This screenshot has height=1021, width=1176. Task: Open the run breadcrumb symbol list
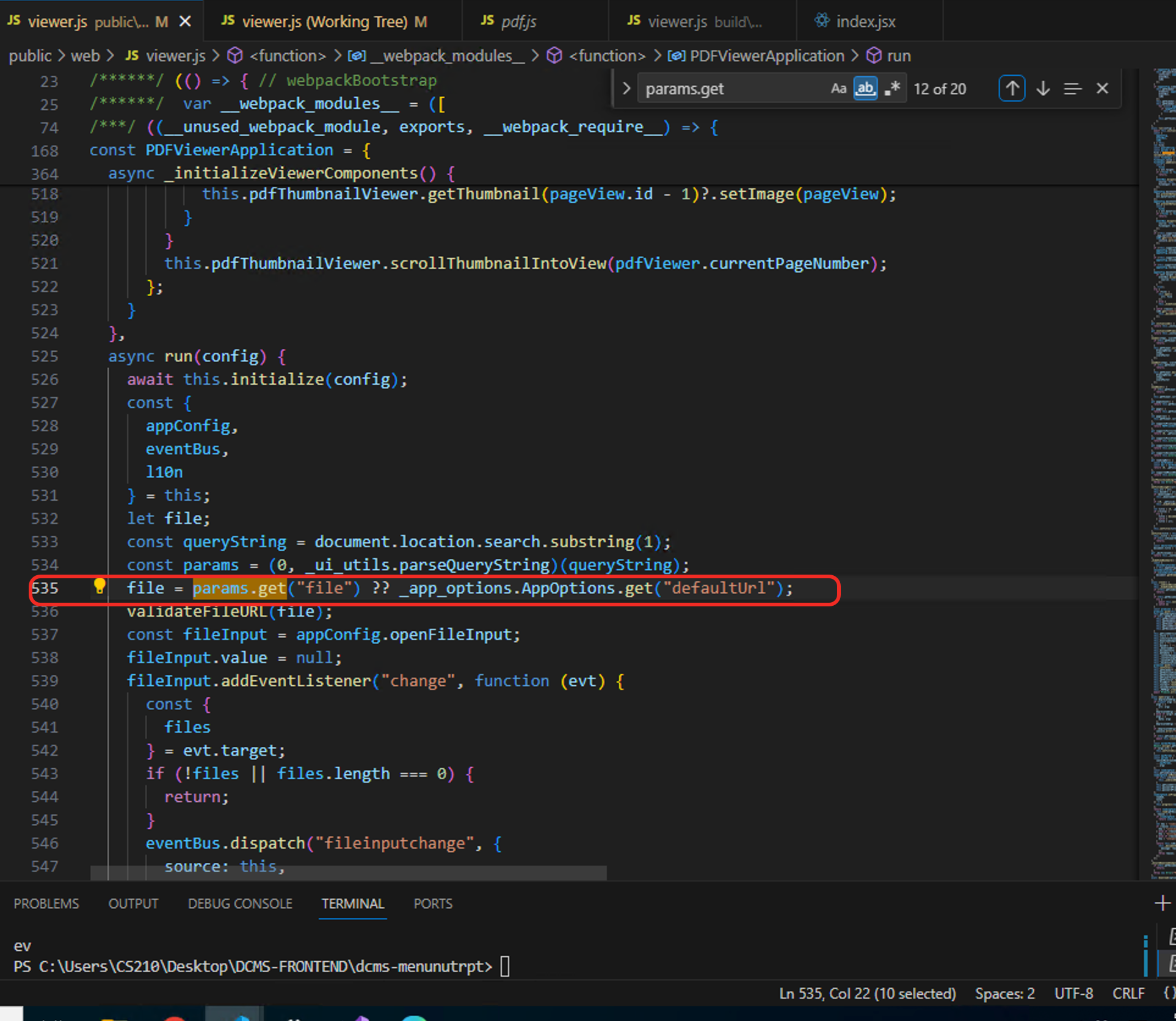[898, 56]
